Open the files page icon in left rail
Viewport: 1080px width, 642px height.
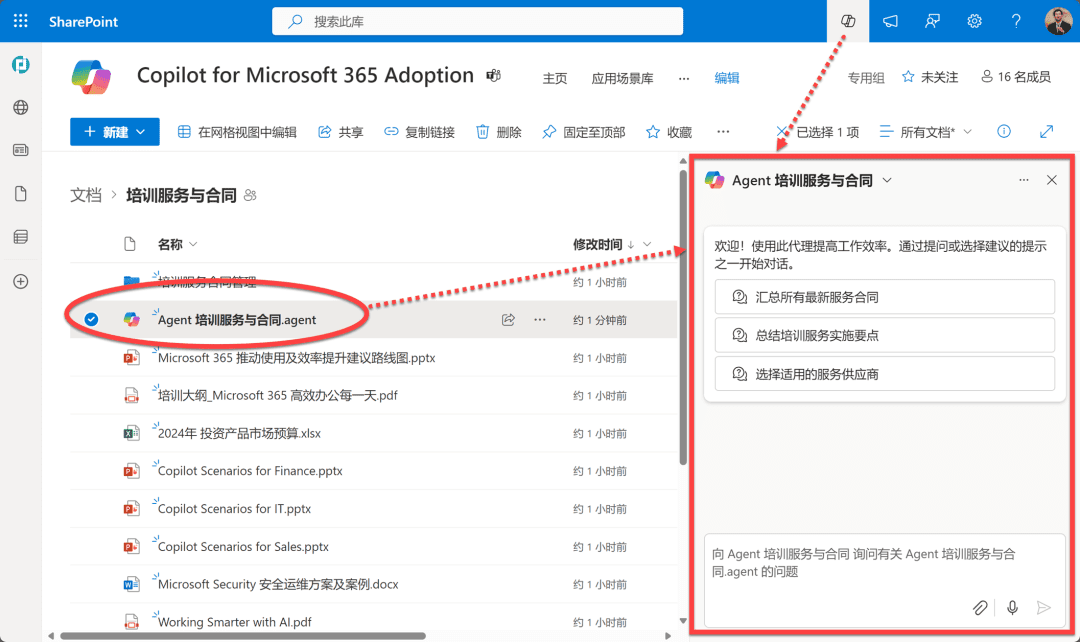[21, 194]
